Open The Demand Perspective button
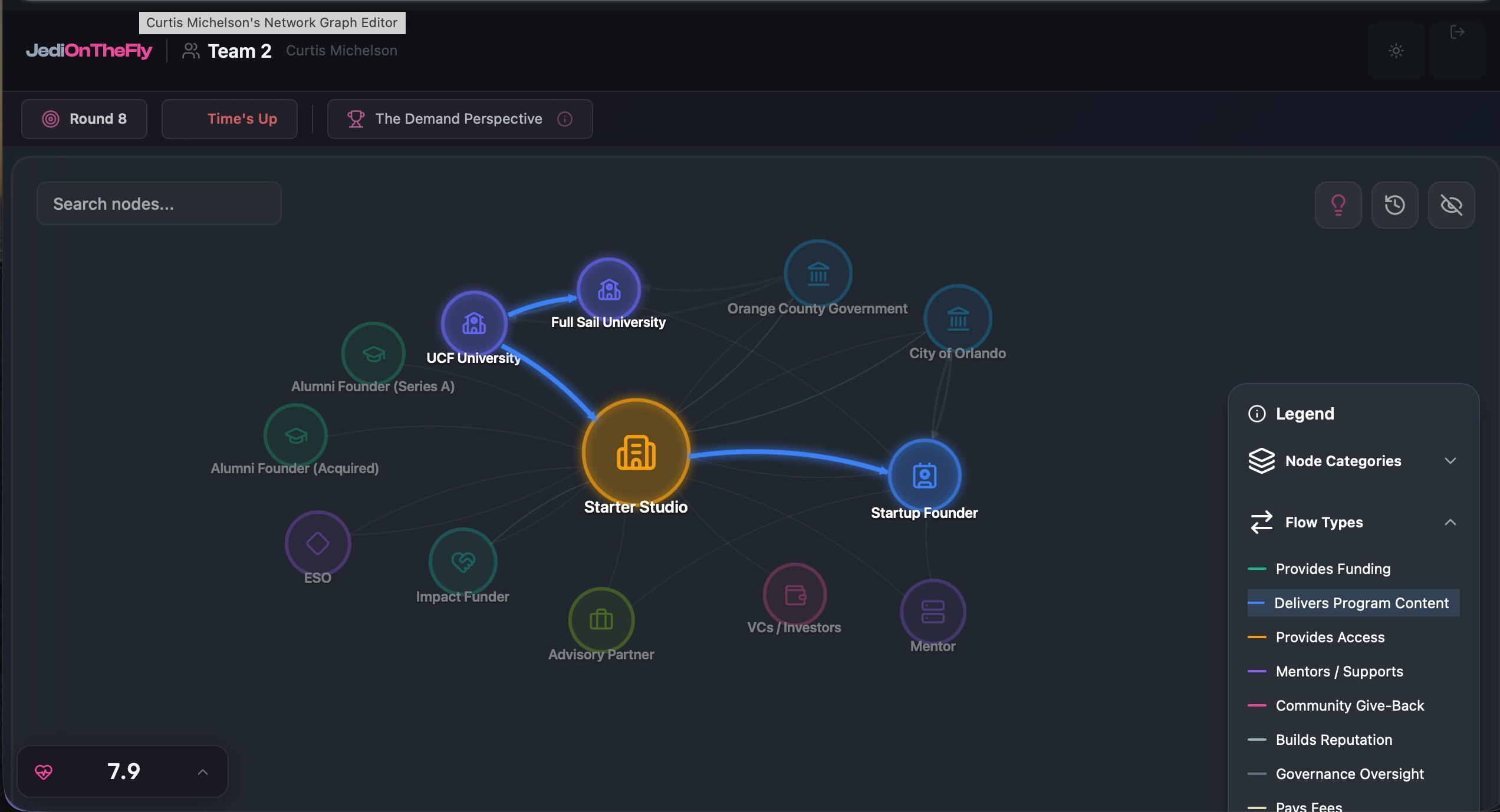This screenshot has width=1500, height=812. click(460, 119)
